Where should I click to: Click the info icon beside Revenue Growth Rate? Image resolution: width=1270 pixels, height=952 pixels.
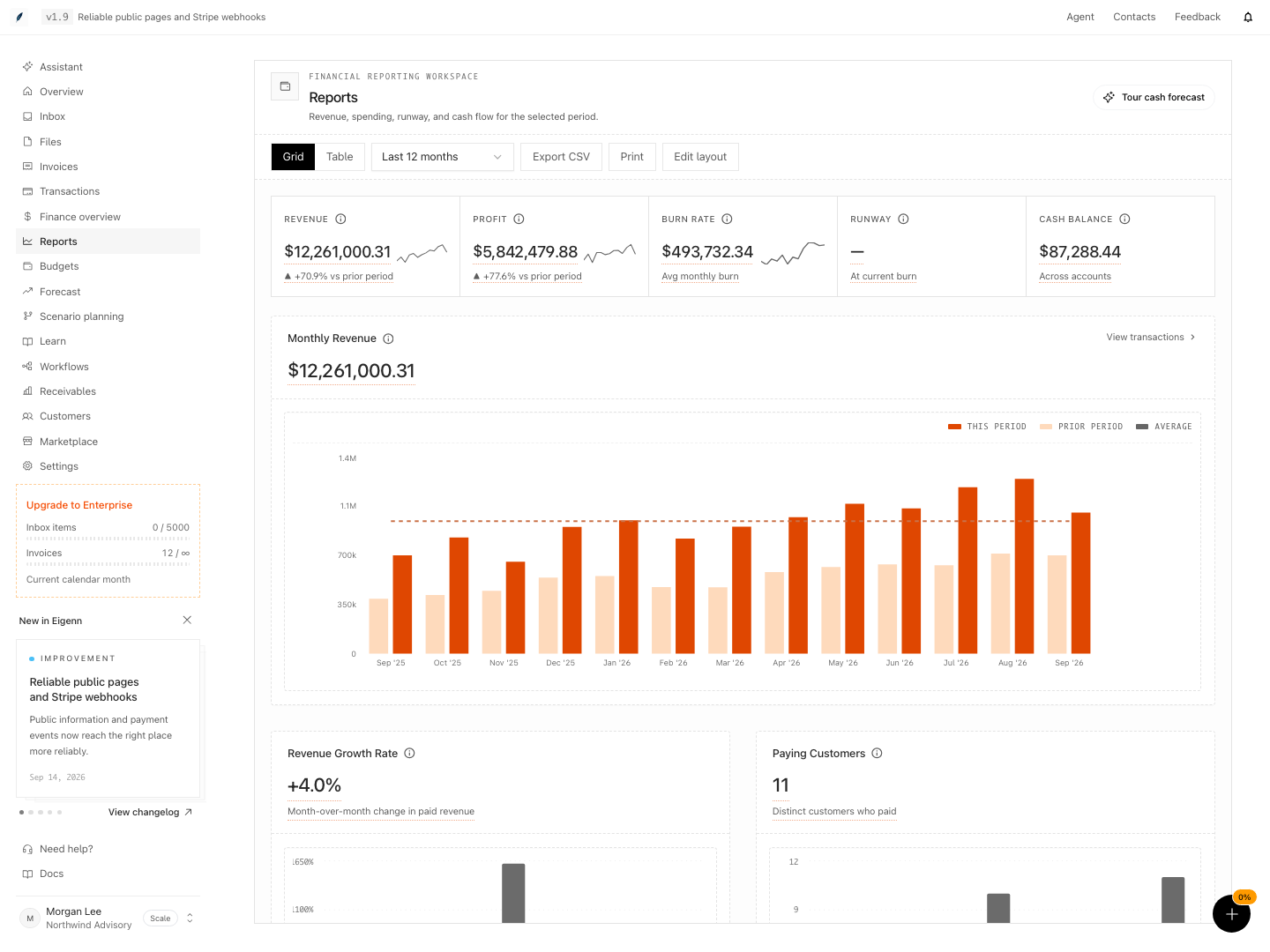(x=409, y=754)
